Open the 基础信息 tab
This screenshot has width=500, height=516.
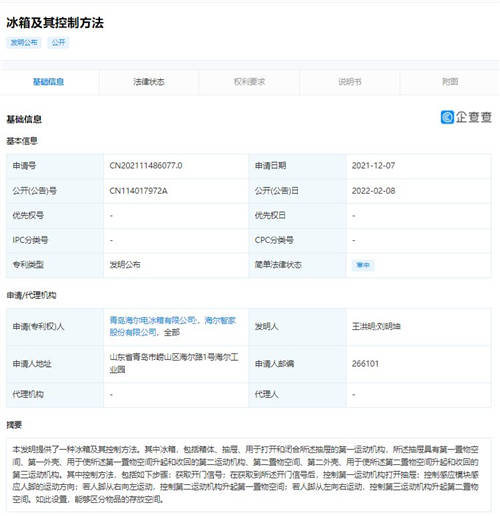pos(48,82)
